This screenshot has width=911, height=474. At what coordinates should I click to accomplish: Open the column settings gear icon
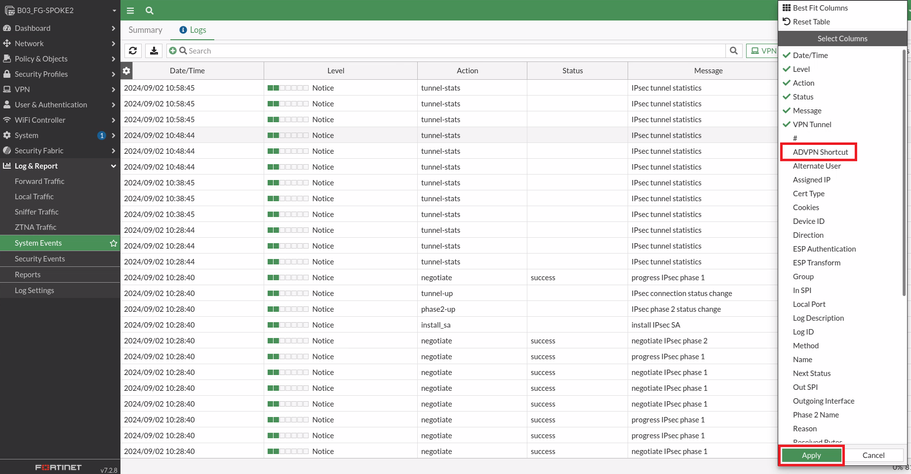tap(127, 71)
